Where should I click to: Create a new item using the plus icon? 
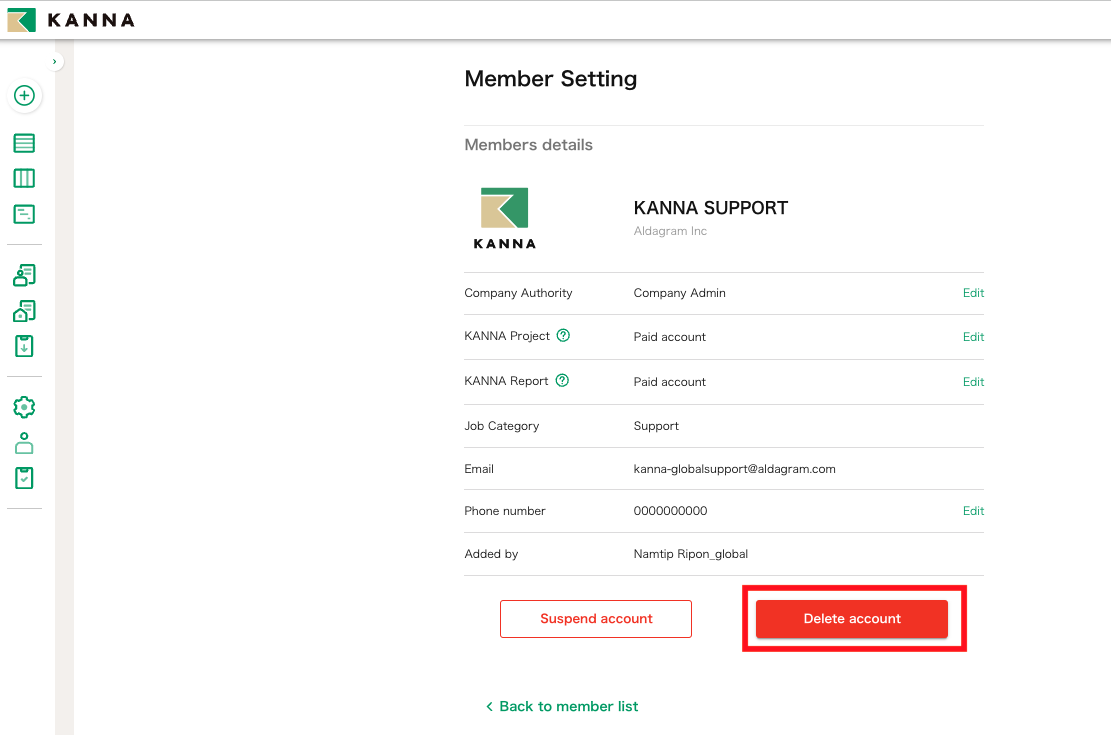23,96
